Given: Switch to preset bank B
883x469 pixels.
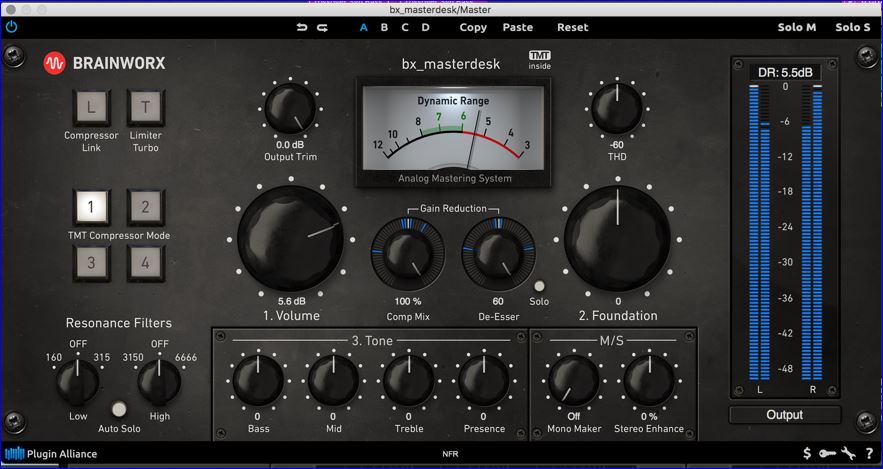Looking at the screenshot, I should click(384, 27).
